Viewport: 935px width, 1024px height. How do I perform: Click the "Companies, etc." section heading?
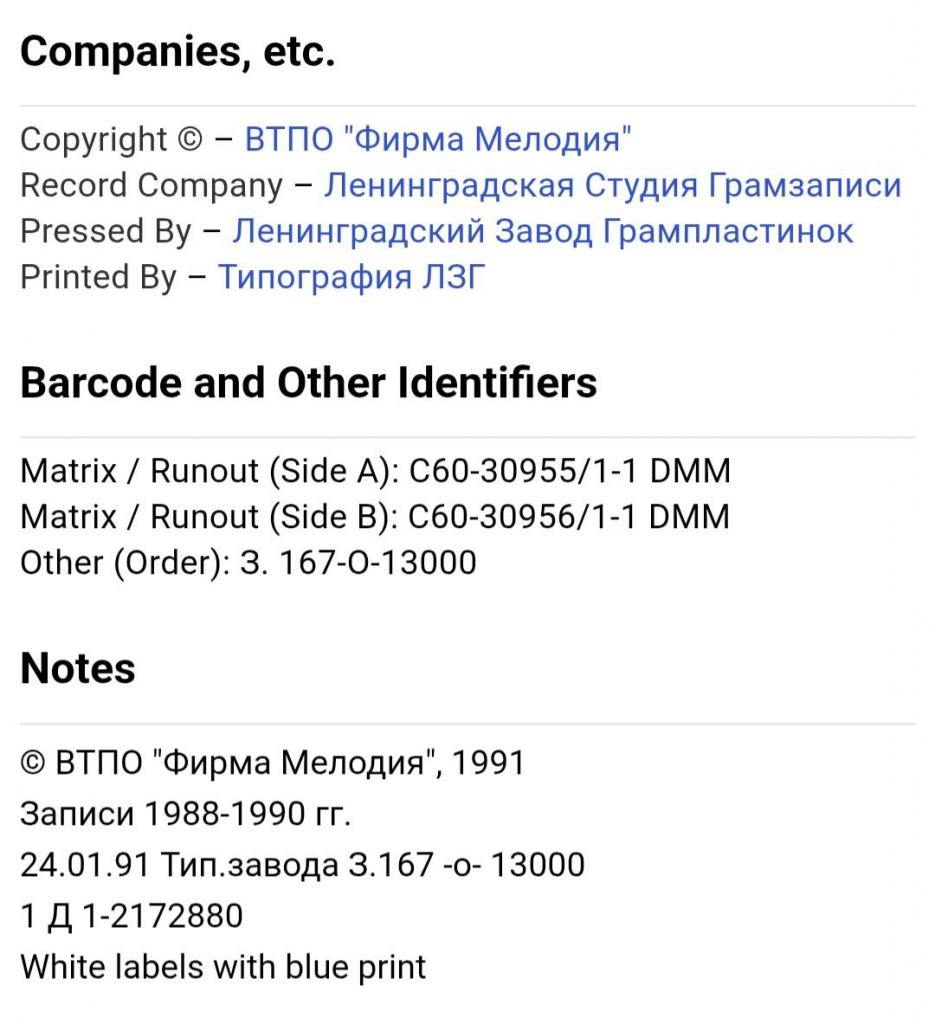click(x=177, y=53)
